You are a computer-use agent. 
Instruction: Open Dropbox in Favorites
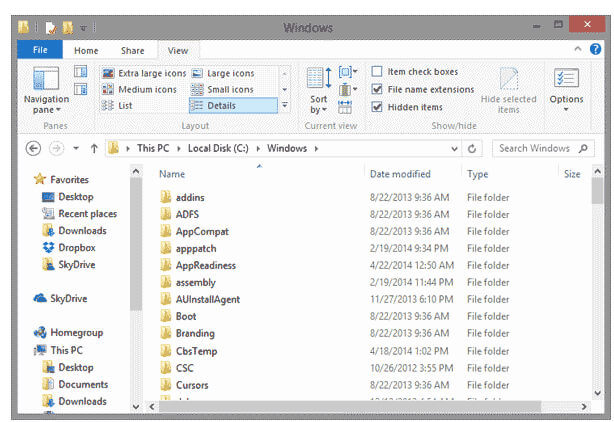tap(69, 248)
